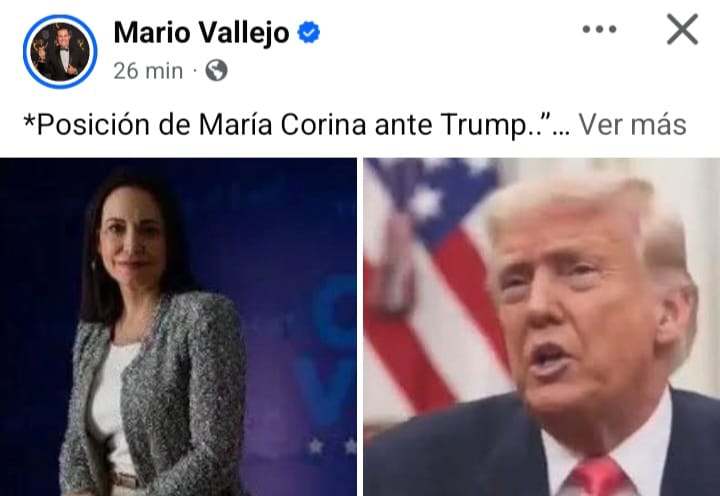Open the left photo of the woman
This screenshot has width=720, height=496.
pyautogui.click(x=178, y=327)
